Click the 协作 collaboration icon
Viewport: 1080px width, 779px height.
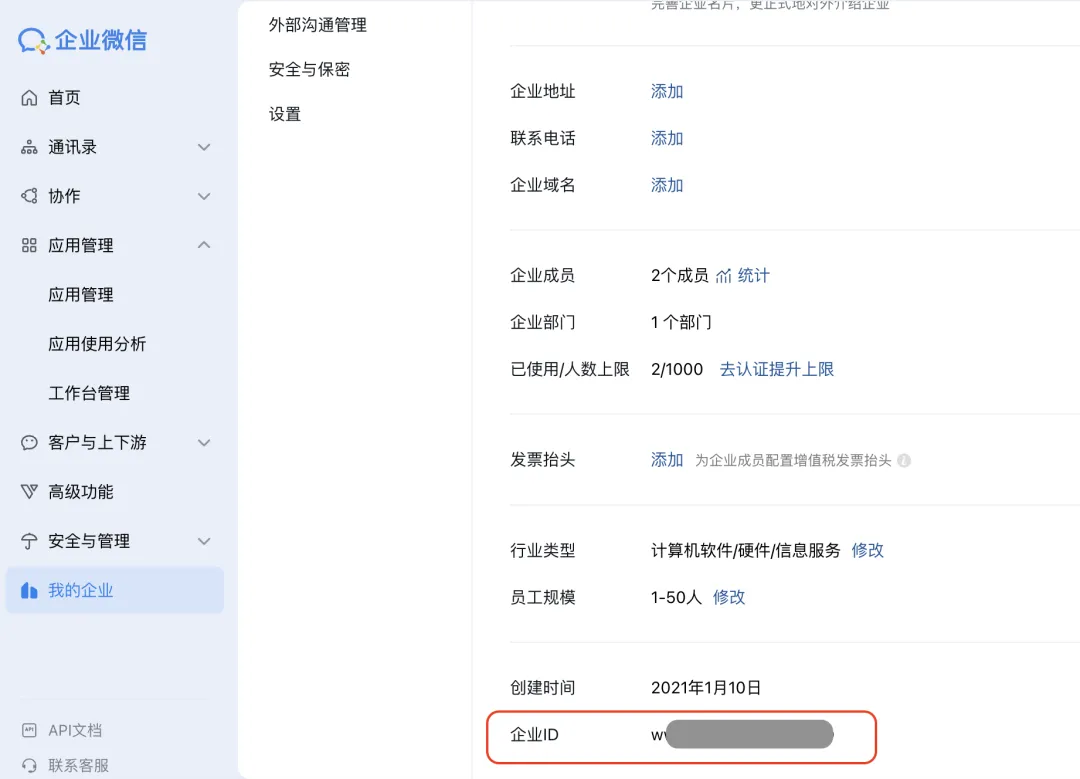coord(29,196)
